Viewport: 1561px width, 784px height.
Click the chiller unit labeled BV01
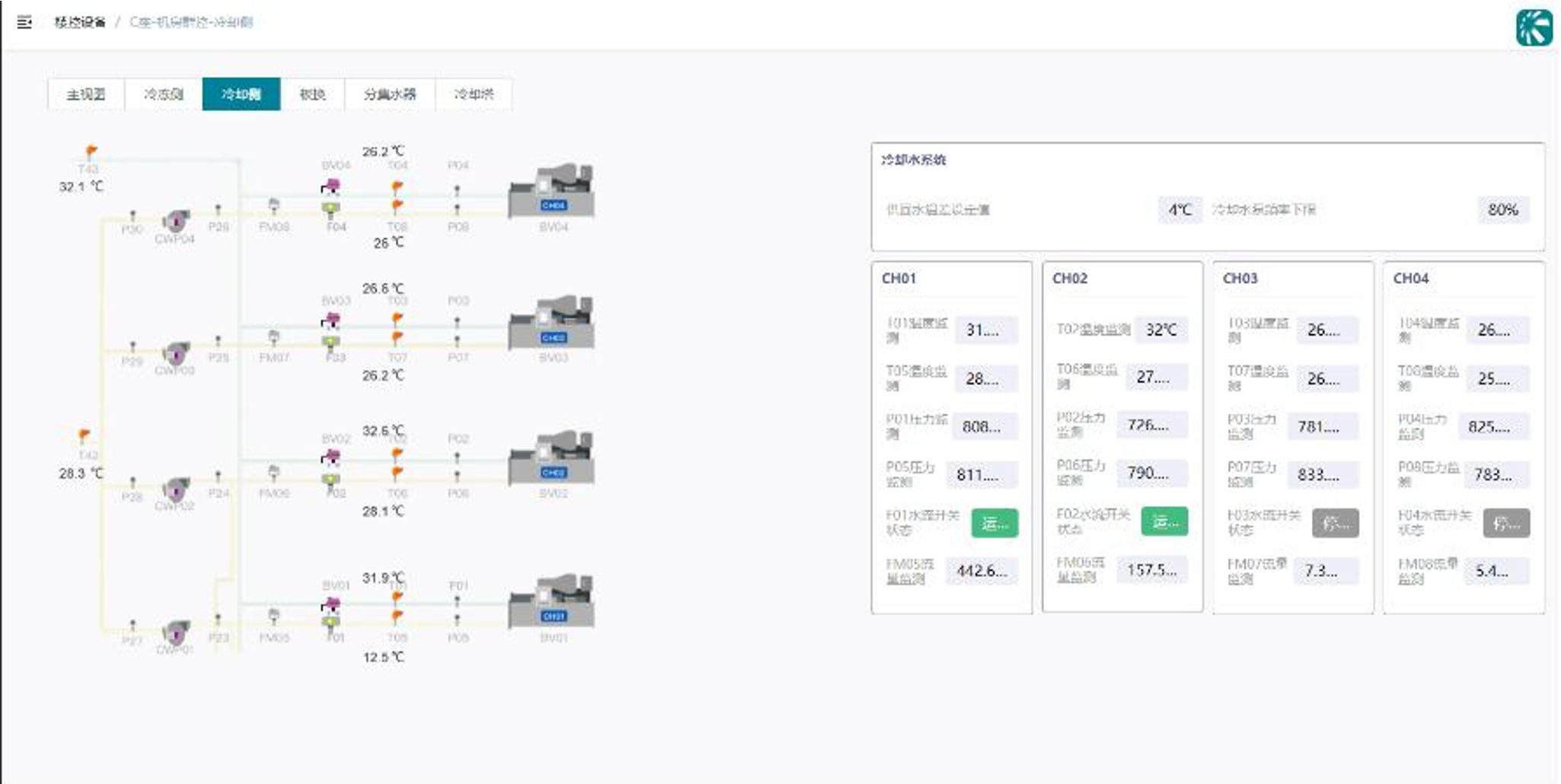pos(552,601)
